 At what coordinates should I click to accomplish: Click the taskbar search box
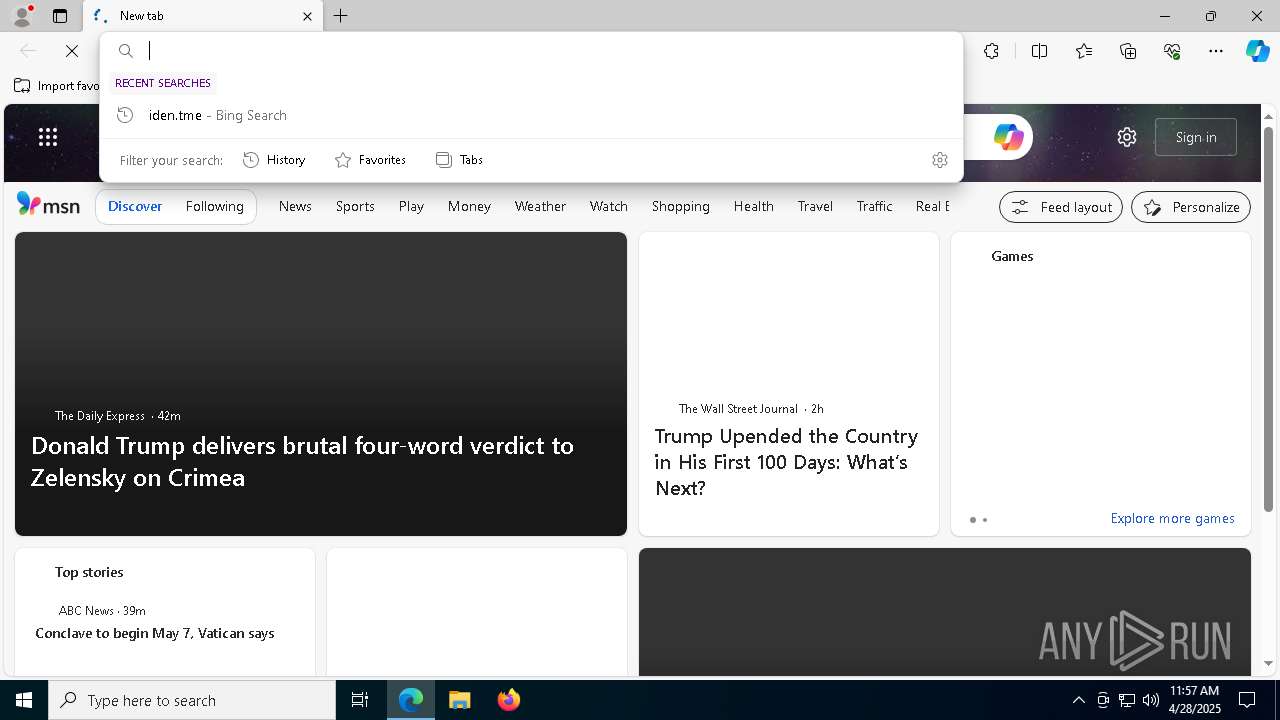click(192, 700)
